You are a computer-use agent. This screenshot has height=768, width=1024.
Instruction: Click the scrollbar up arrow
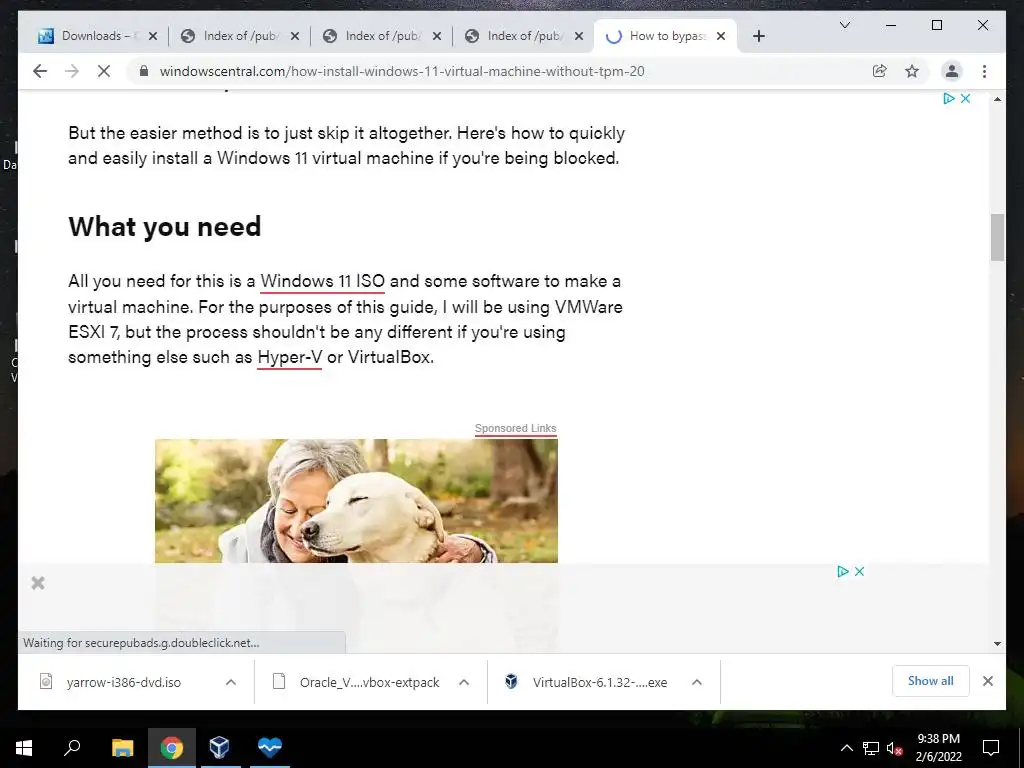(x=997, y=99)
